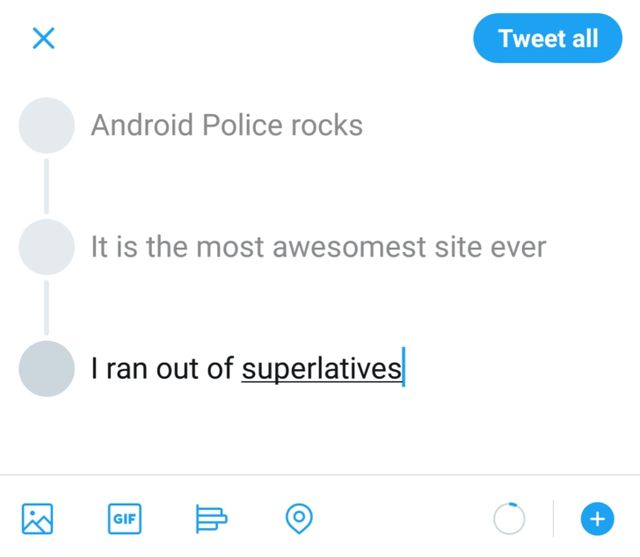Click thread line between first two avatars

click(46, 187)
